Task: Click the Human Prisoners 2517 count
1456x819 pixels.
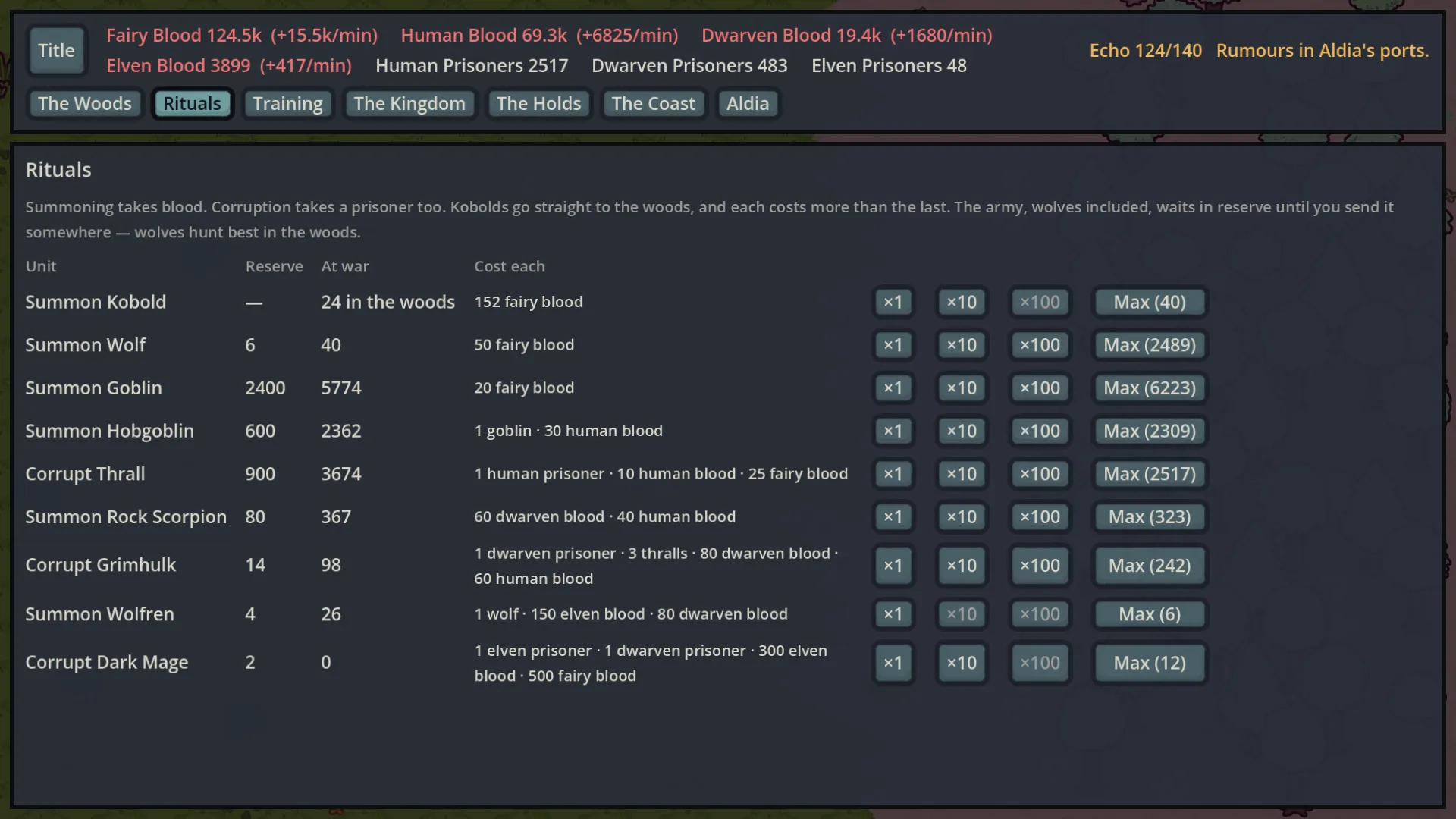Action: tap(472, 66)
